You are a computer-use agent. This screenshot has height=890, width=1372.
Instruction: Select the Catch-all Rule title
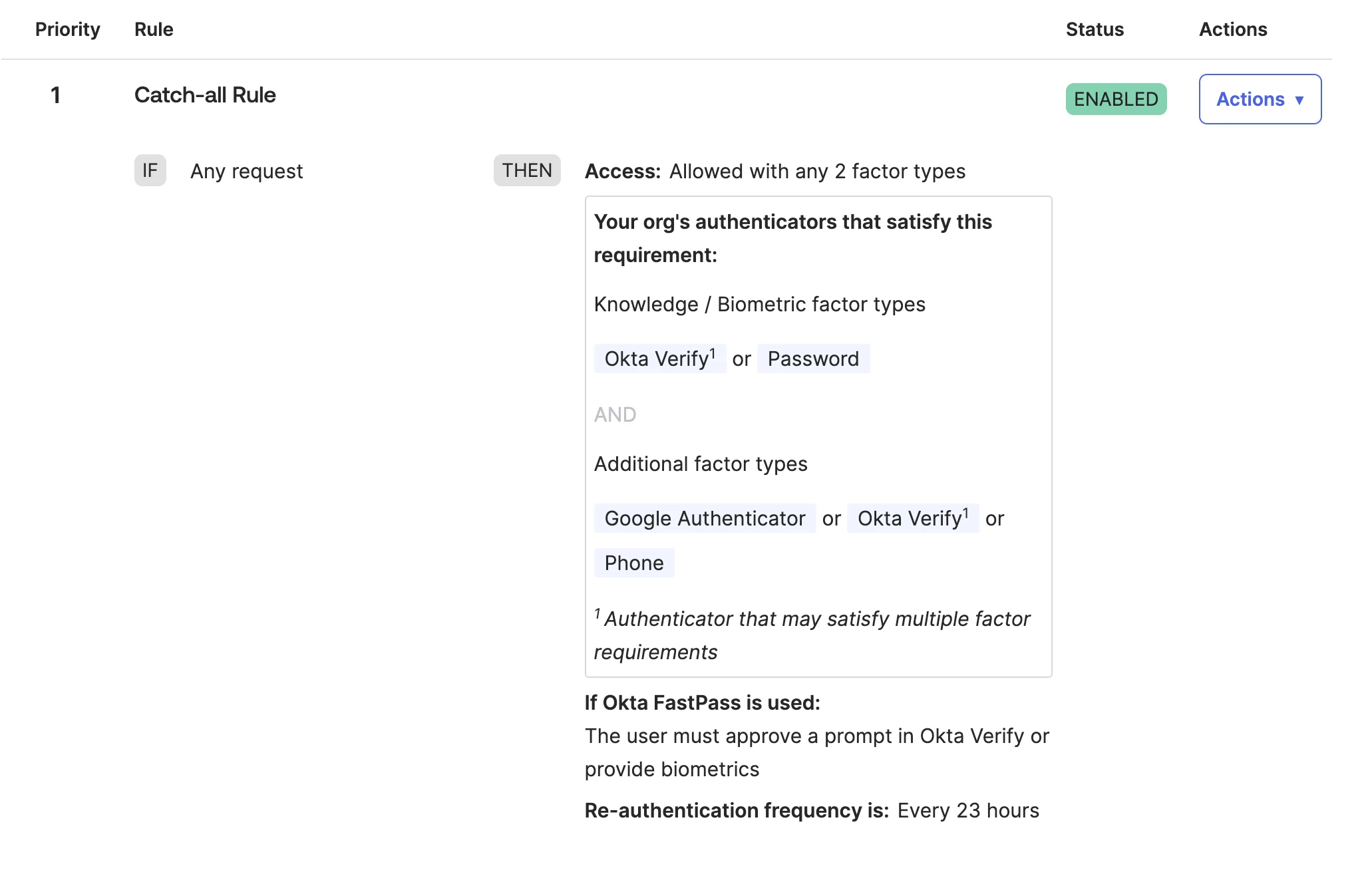(205, 95)
